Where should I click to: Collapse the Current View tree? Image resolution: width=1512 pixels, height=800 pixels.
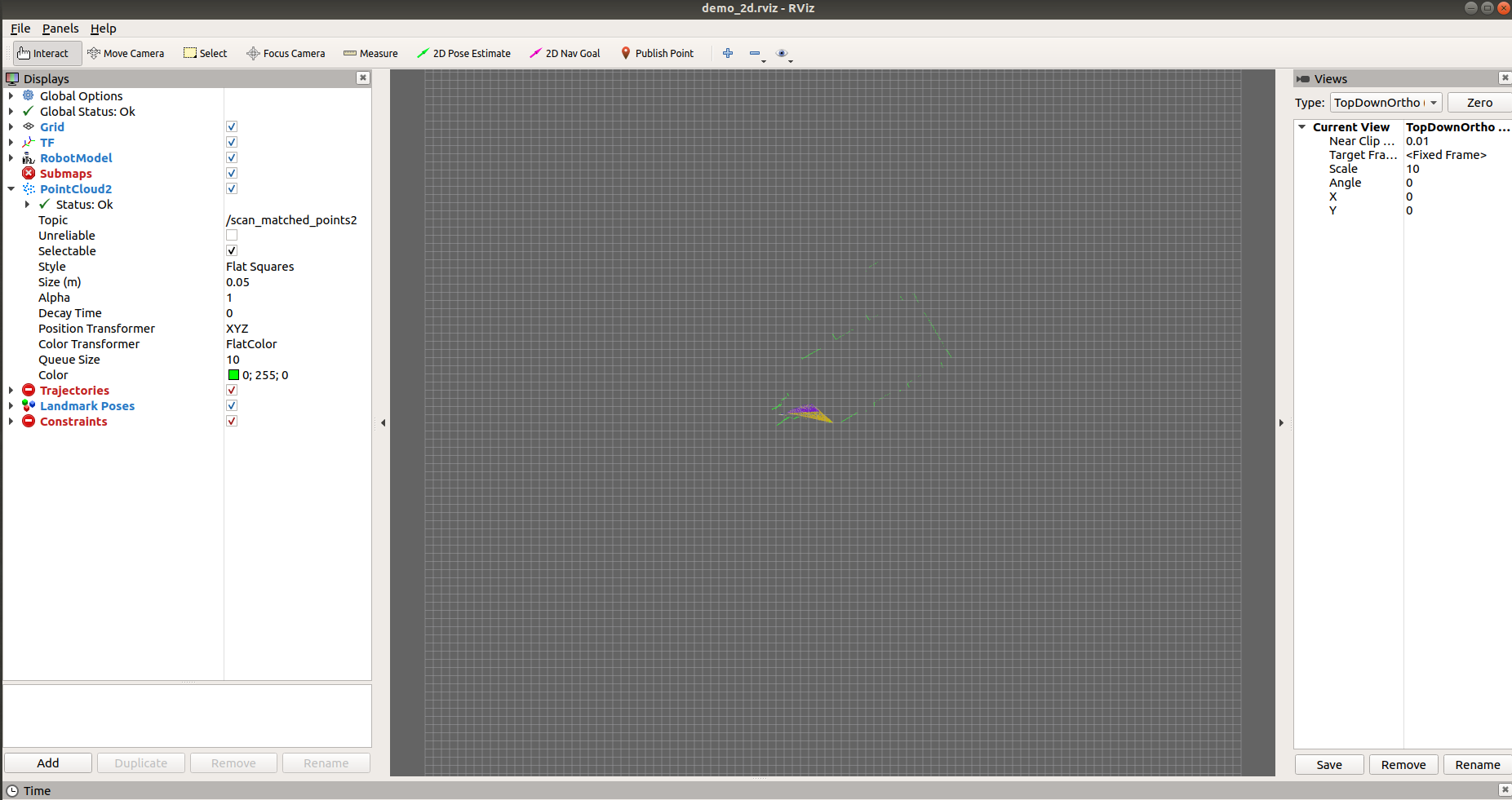coord(1302,127)
